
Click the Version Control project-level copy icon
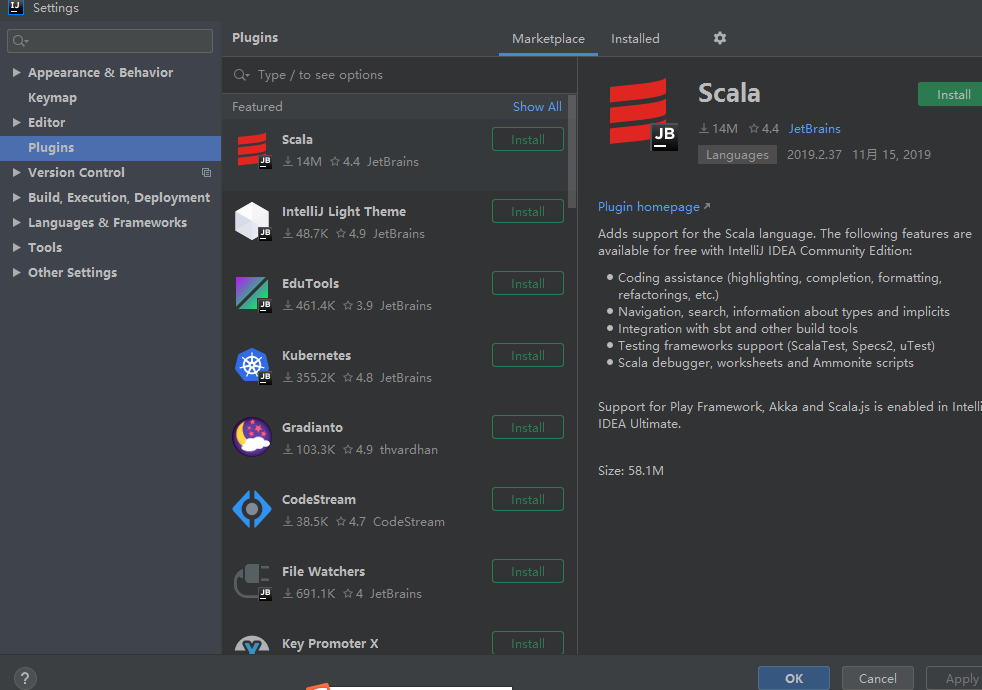coord(206,172)
